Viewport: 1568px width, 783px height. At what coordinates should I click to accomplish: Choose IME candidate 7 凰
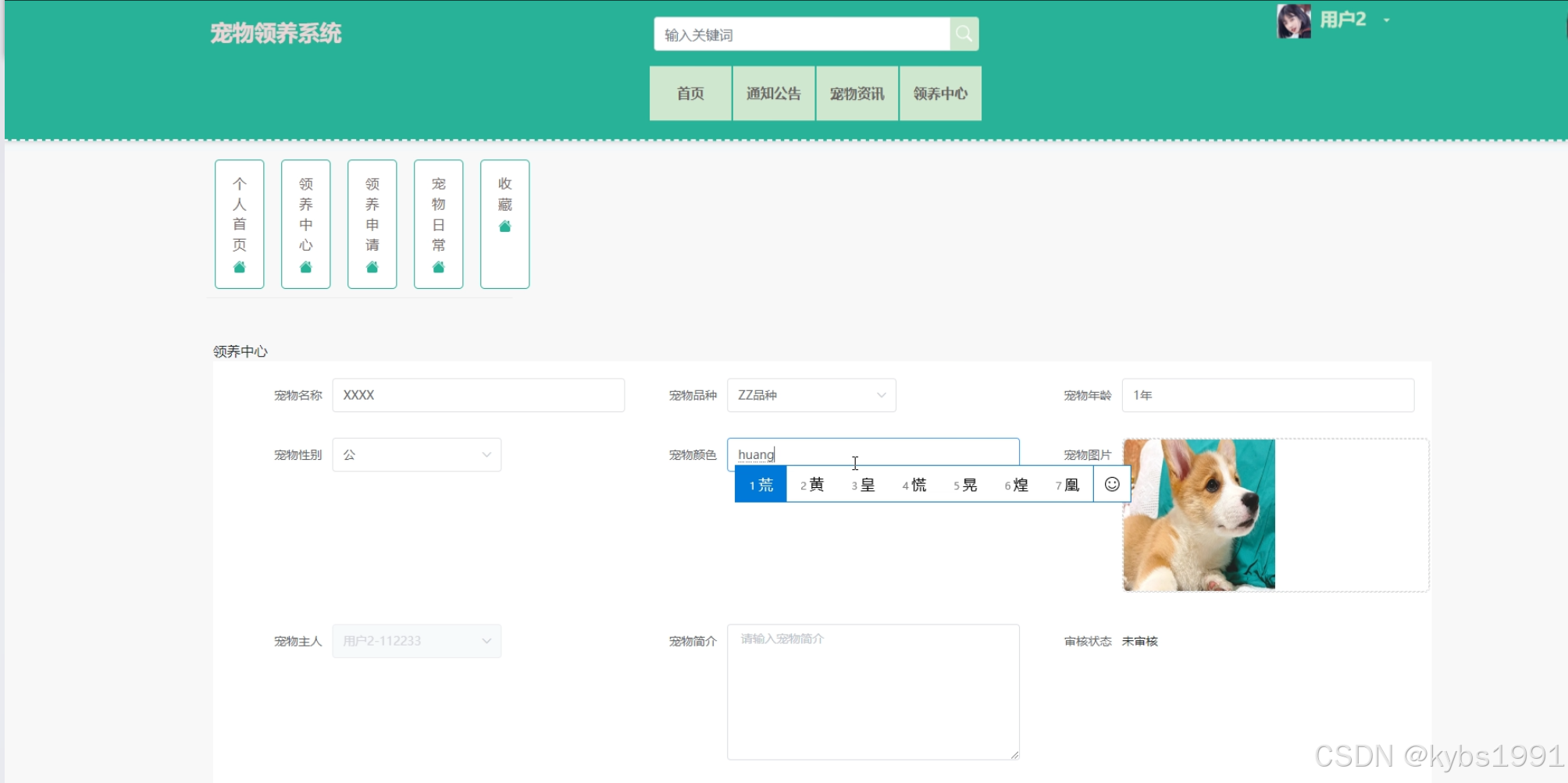1067,485
